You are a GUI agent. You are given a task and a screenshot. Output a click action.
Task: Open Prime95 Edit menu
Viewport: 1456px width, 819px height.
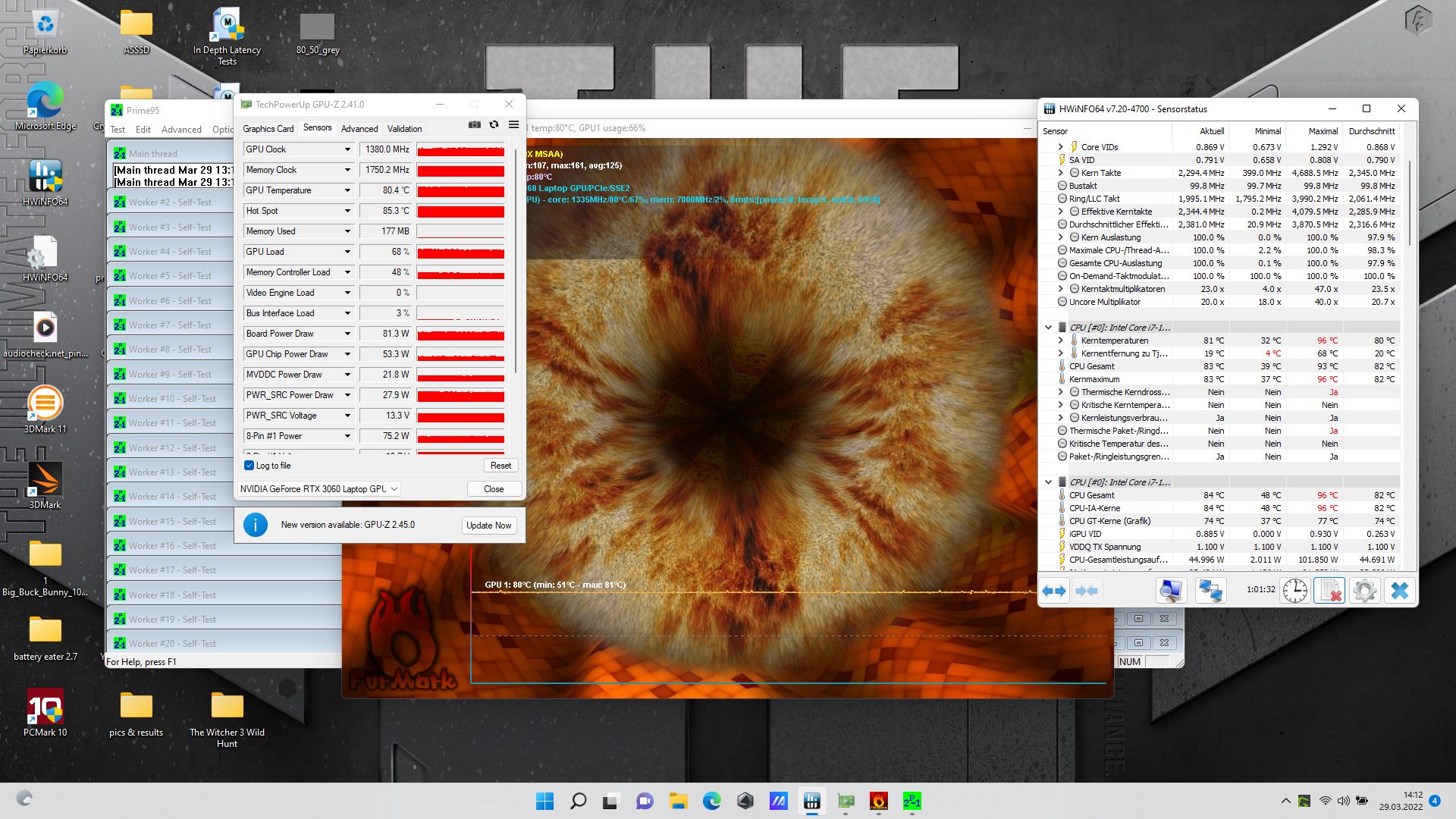[x=143, y=130]
